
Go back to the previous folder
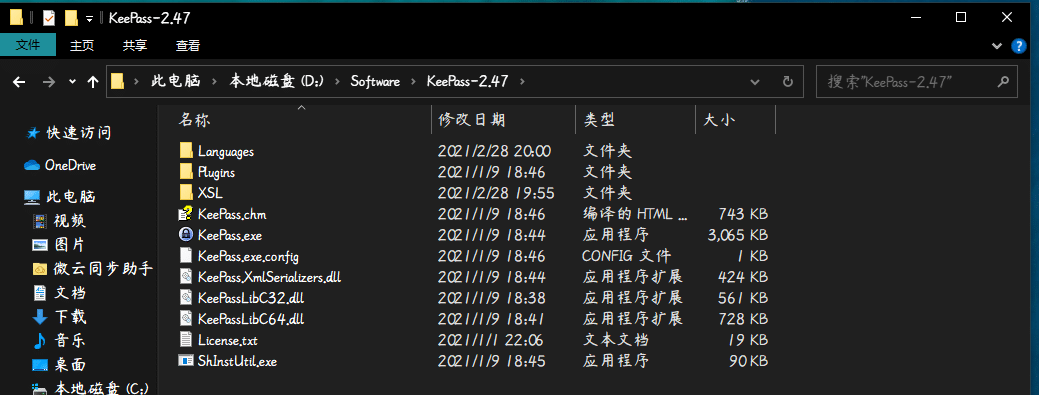(19, 82)
